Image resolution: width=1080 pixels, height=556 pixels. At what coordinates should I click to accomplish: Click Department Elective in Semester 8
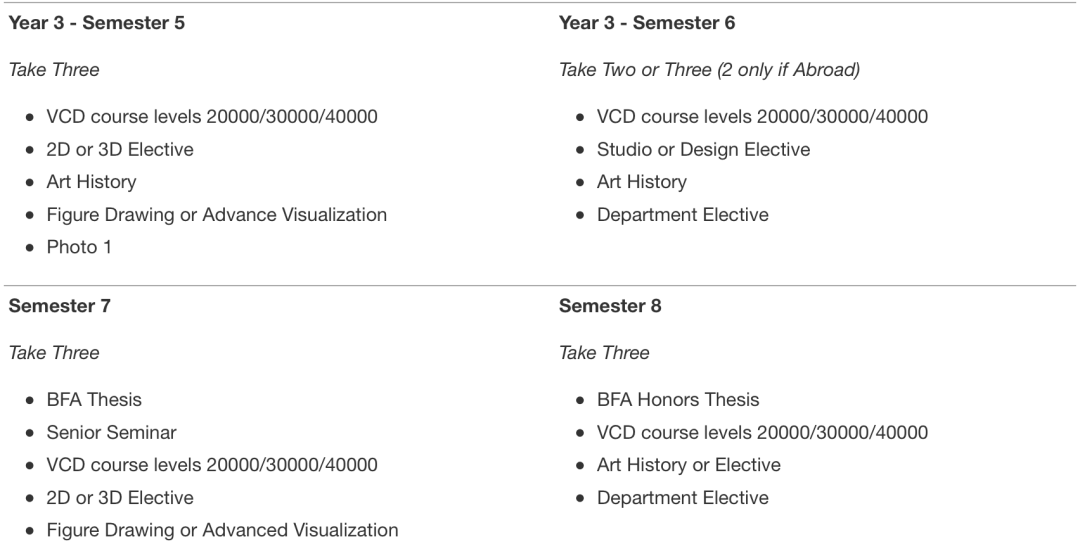pos(682,498)
